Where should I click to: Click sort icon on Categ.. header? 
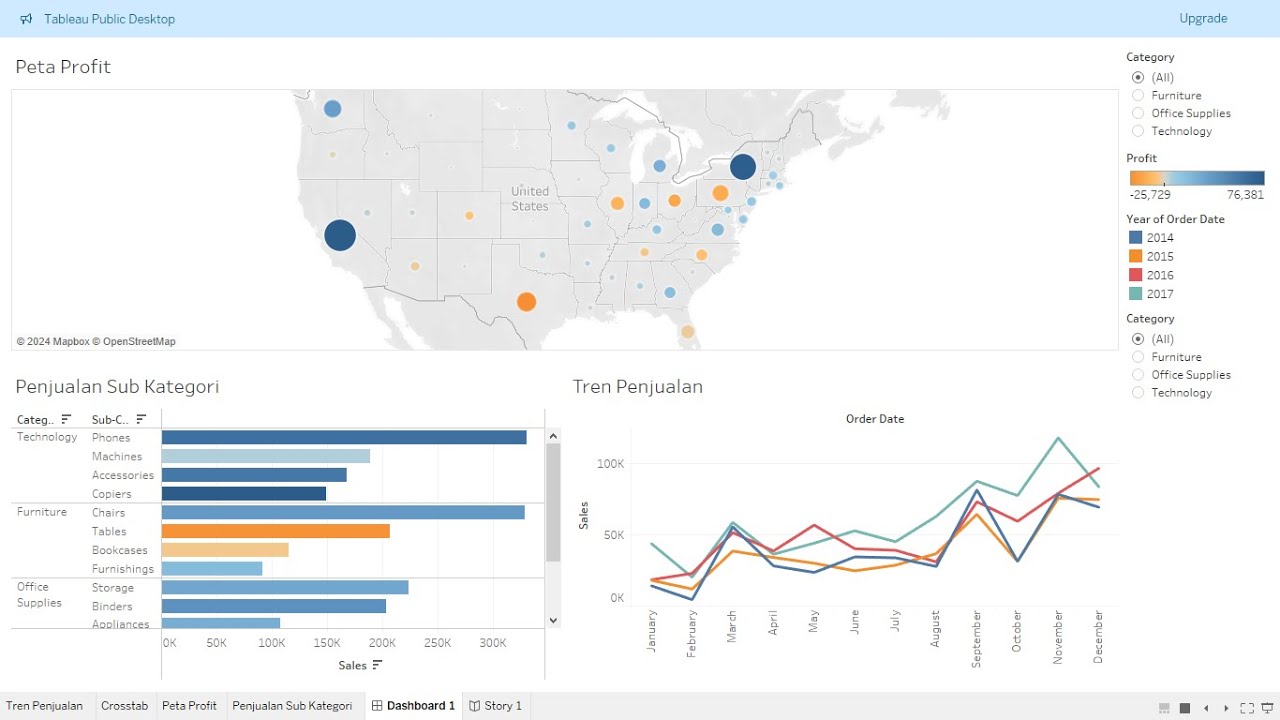point(66,420)
